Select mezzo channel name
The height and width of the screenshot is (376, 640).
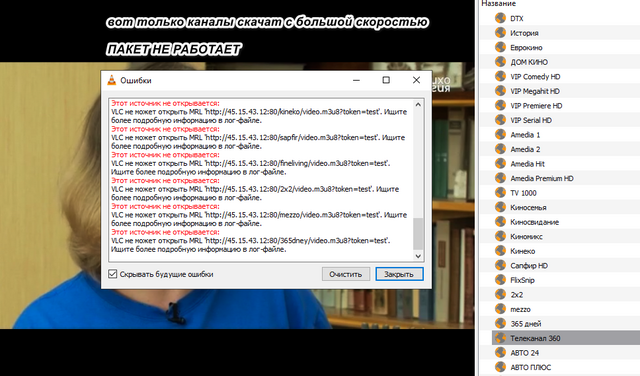click(x=520, y=309)
